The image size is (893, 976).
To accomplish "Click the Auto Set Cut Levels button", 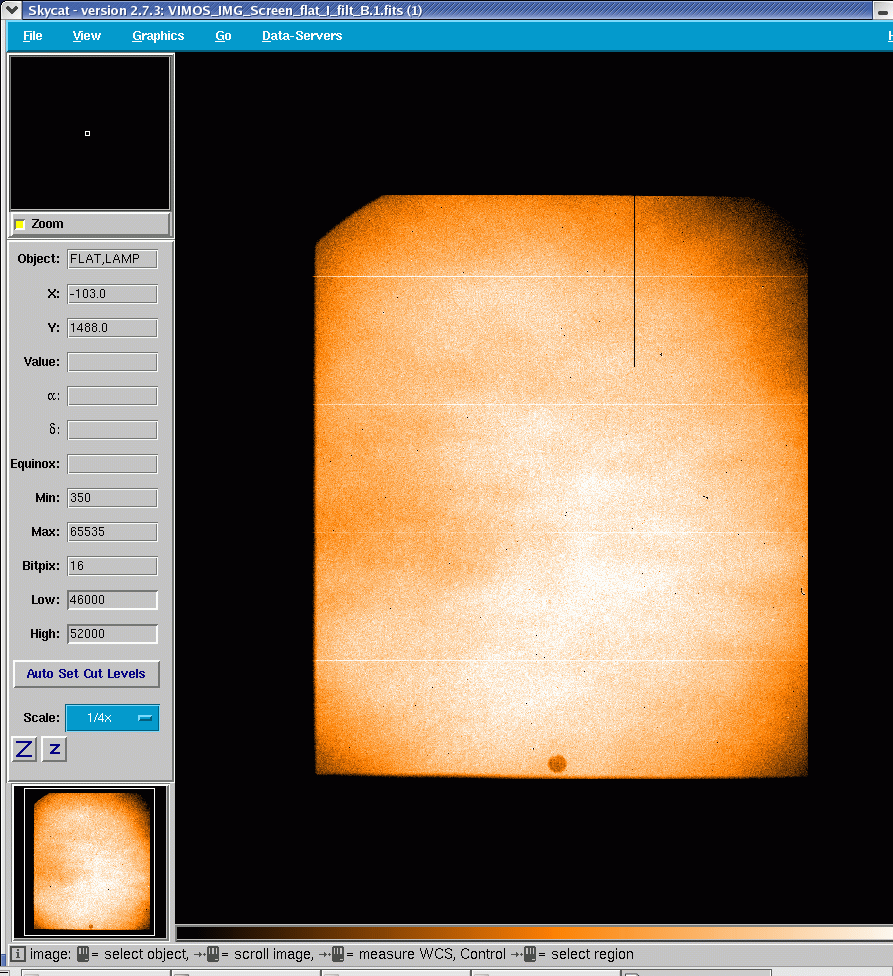I will 86,674.
